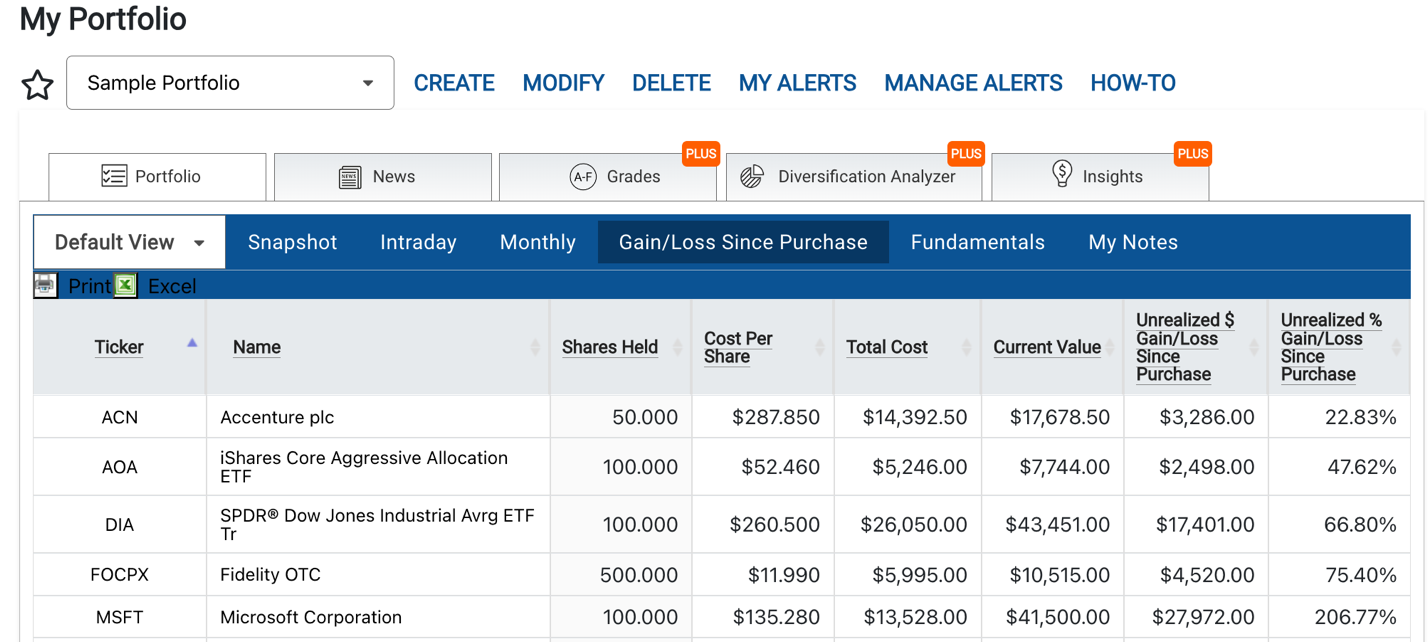Sort by Ticker column arrow
The height and width of the screenshot is (642, 1428).
pyautogui.click(x=192, y=343)
